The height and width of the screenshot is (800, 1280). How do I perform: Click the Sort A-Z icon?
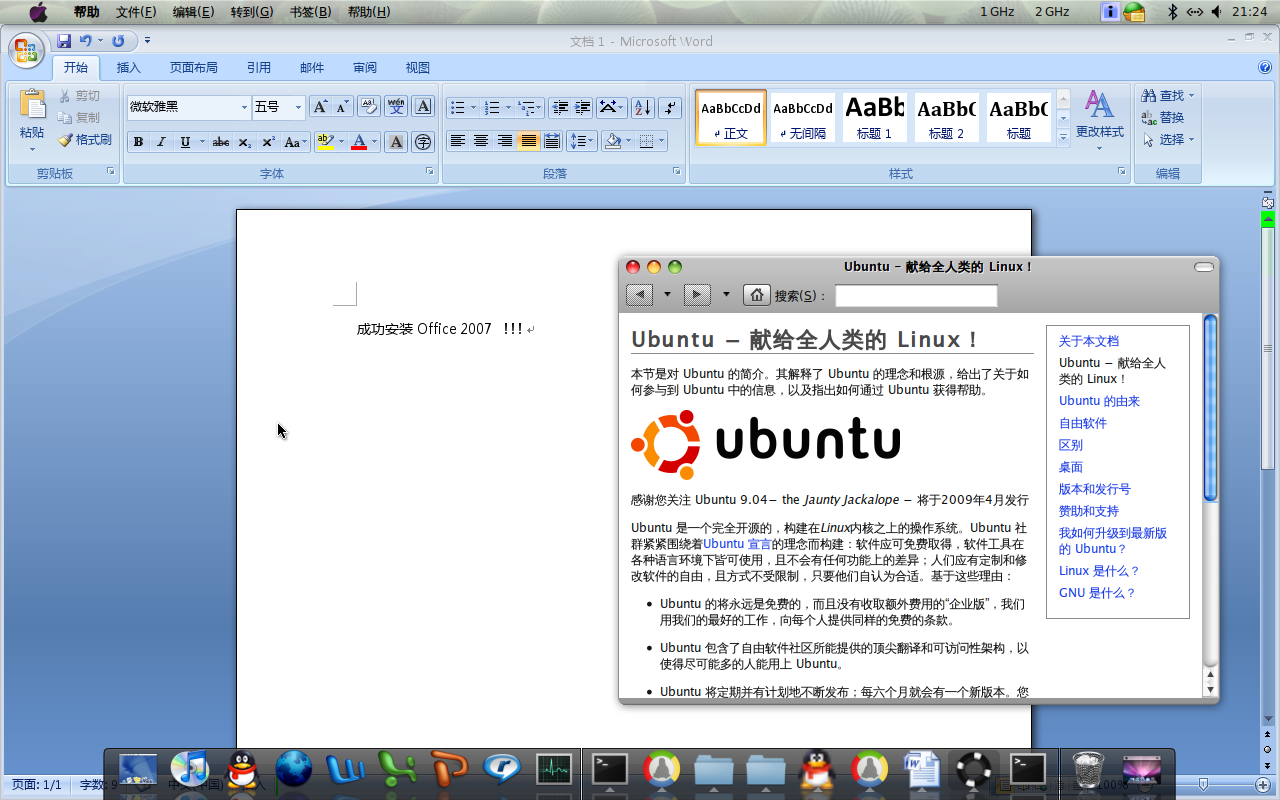[x=642, y=107]
